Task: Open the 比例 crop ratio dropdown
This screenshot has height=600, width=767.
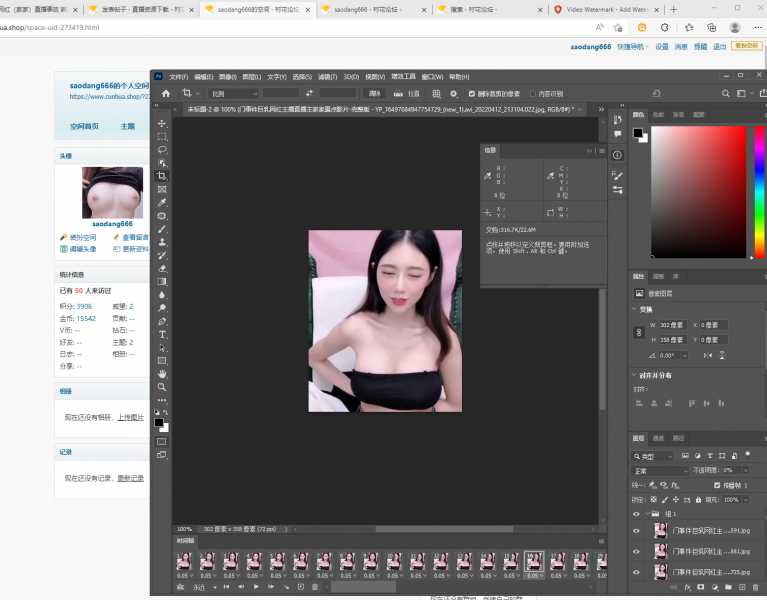Action: [x=233, y=93]
